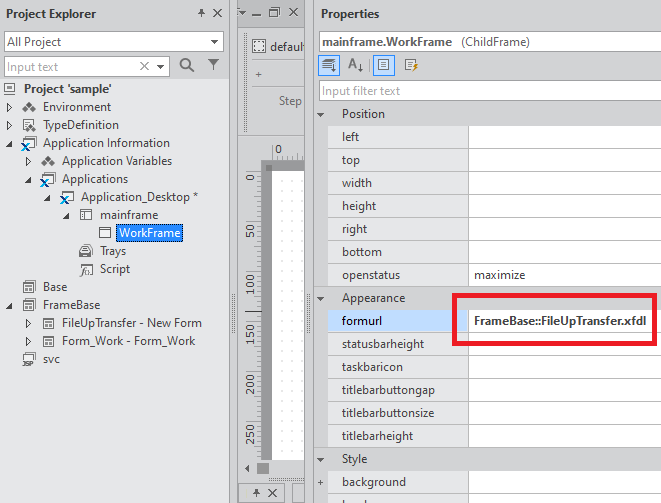Screen dimensions: 661x503
Task: Click the formurl property value field
Action: tap(560, 320)
